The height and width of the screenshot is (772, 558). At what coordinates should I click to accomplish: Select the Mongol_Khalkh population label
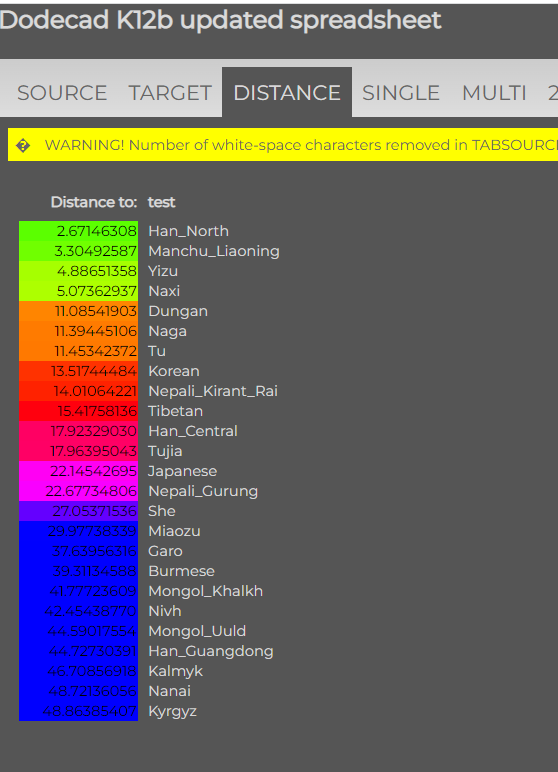coord(205,591)
